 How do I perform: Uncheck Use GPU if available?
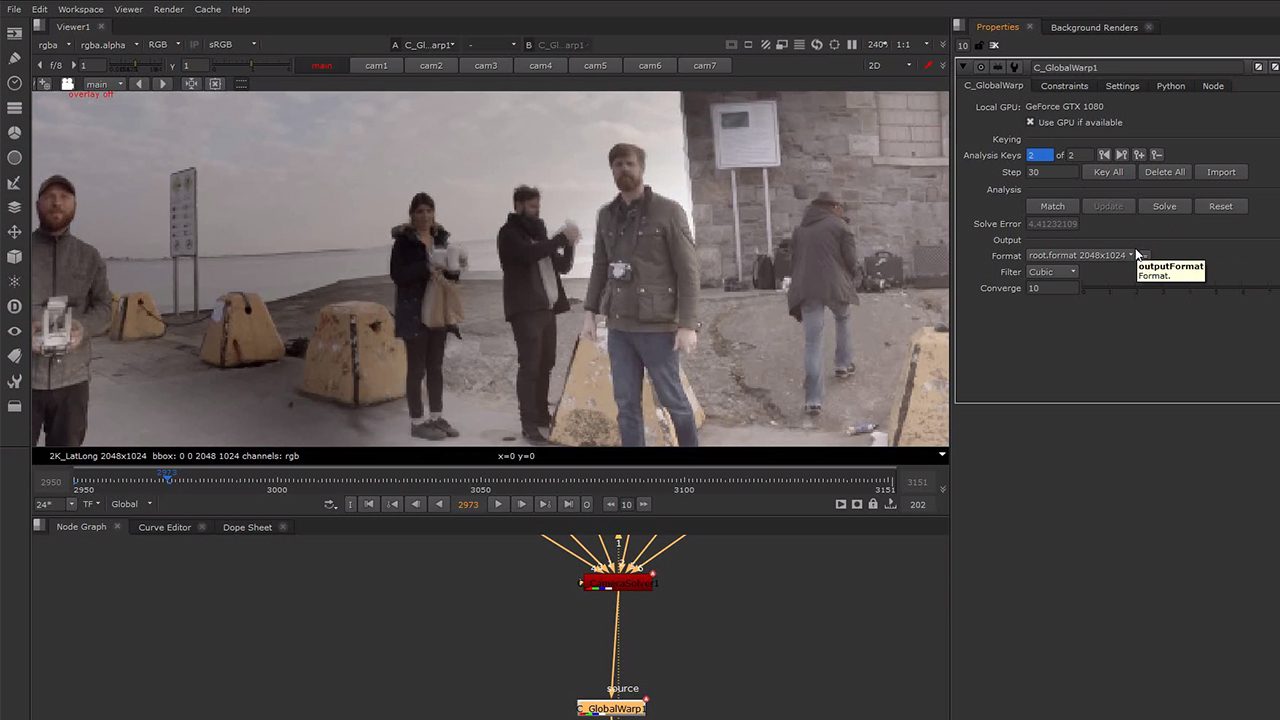click(1030, 122)
